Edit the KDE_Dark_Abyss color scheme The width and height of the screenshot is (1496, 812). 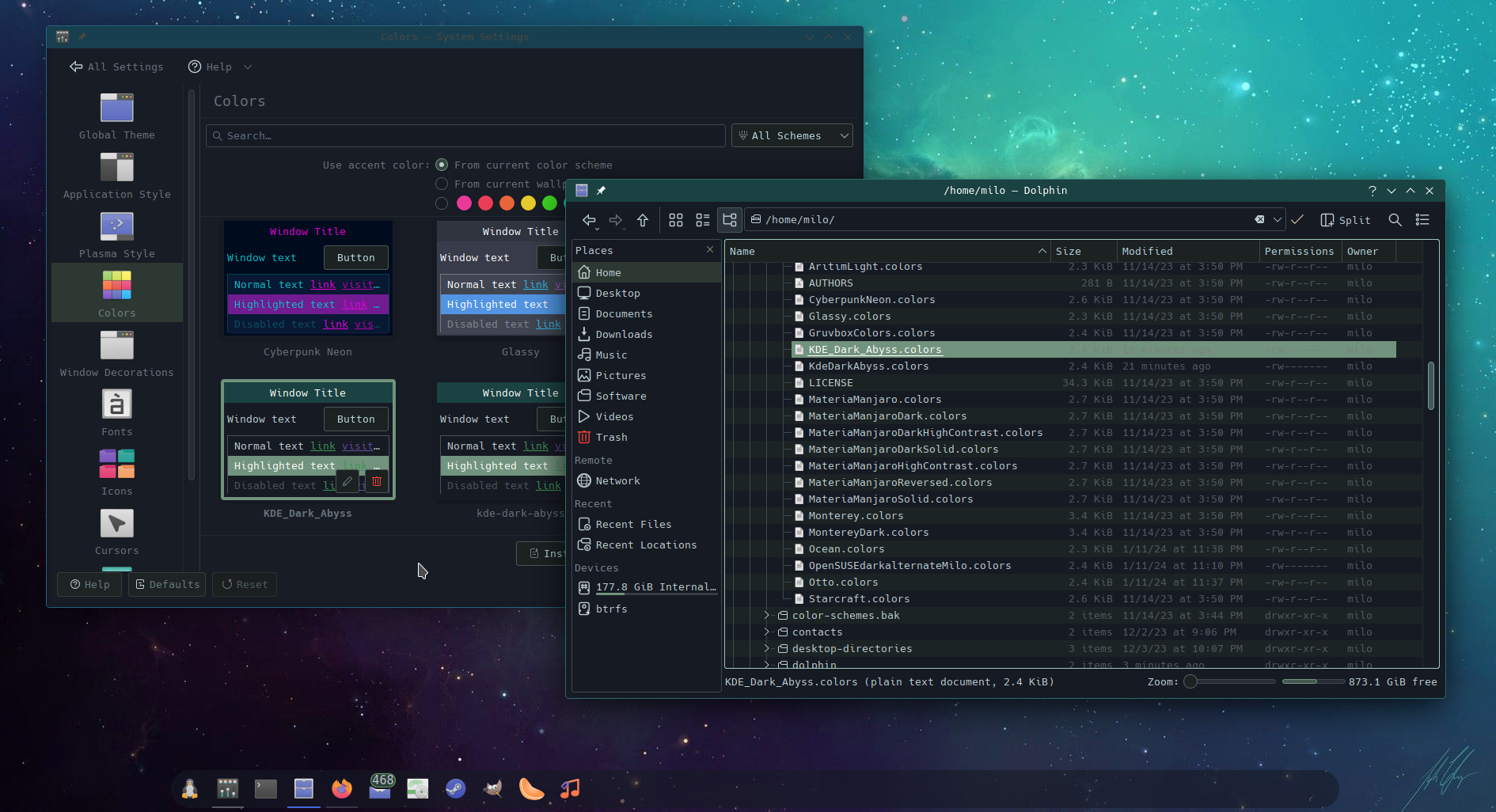tap(347, 481)
